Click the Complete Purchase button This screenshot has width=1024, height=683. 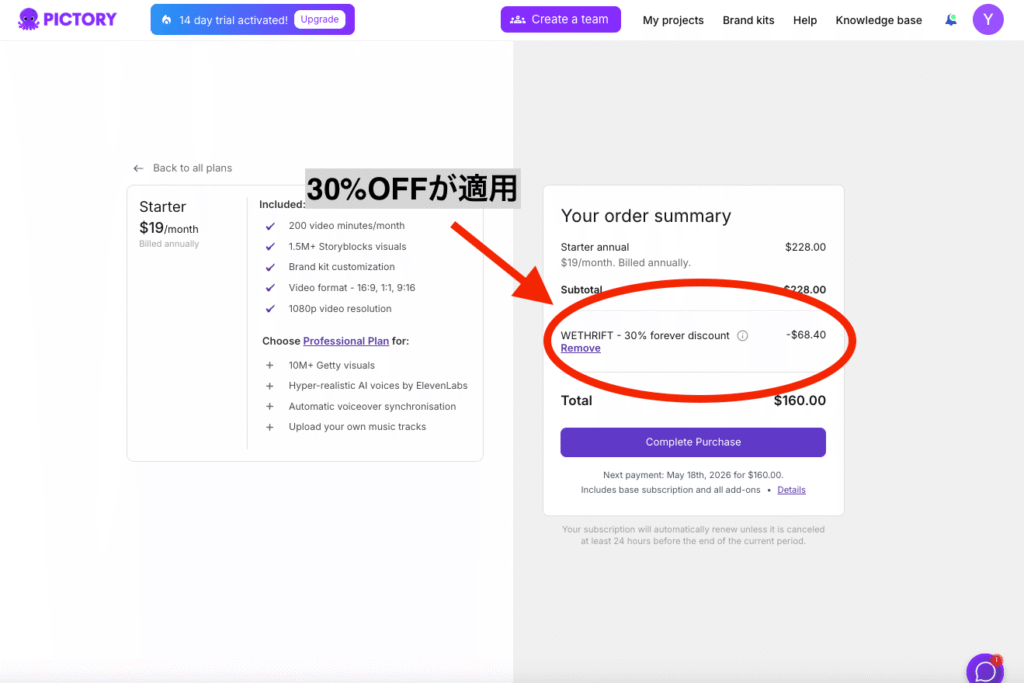point(693,442)
